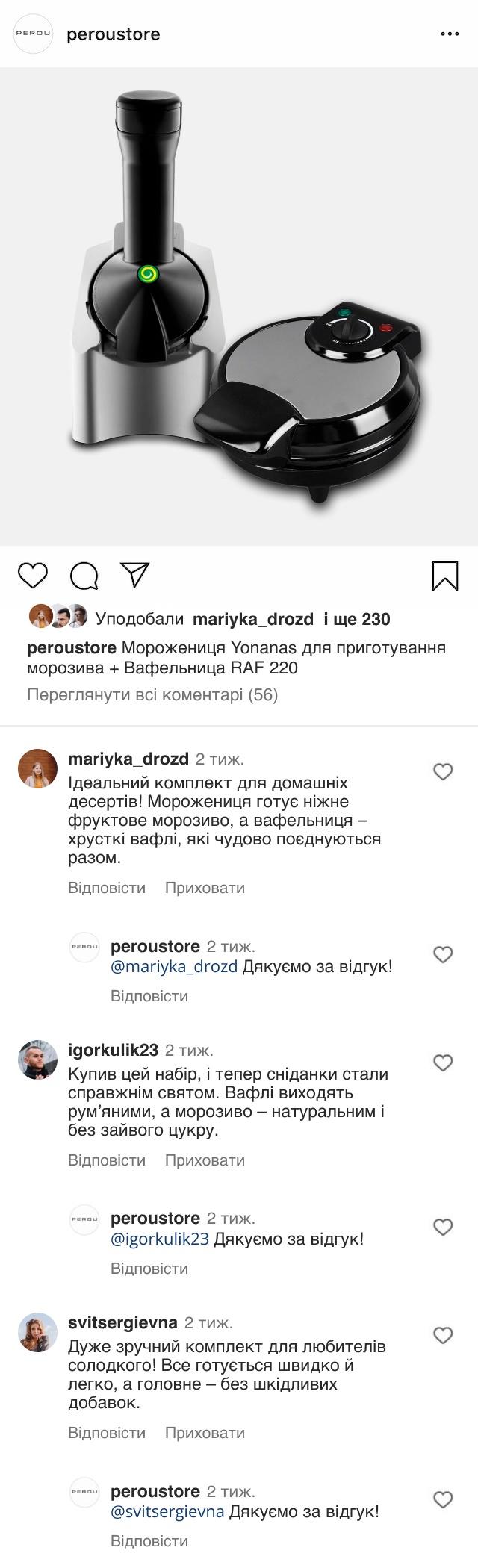Share post via paper plane icon
This screenshot has height=1568, width=478.
(135, 575)
